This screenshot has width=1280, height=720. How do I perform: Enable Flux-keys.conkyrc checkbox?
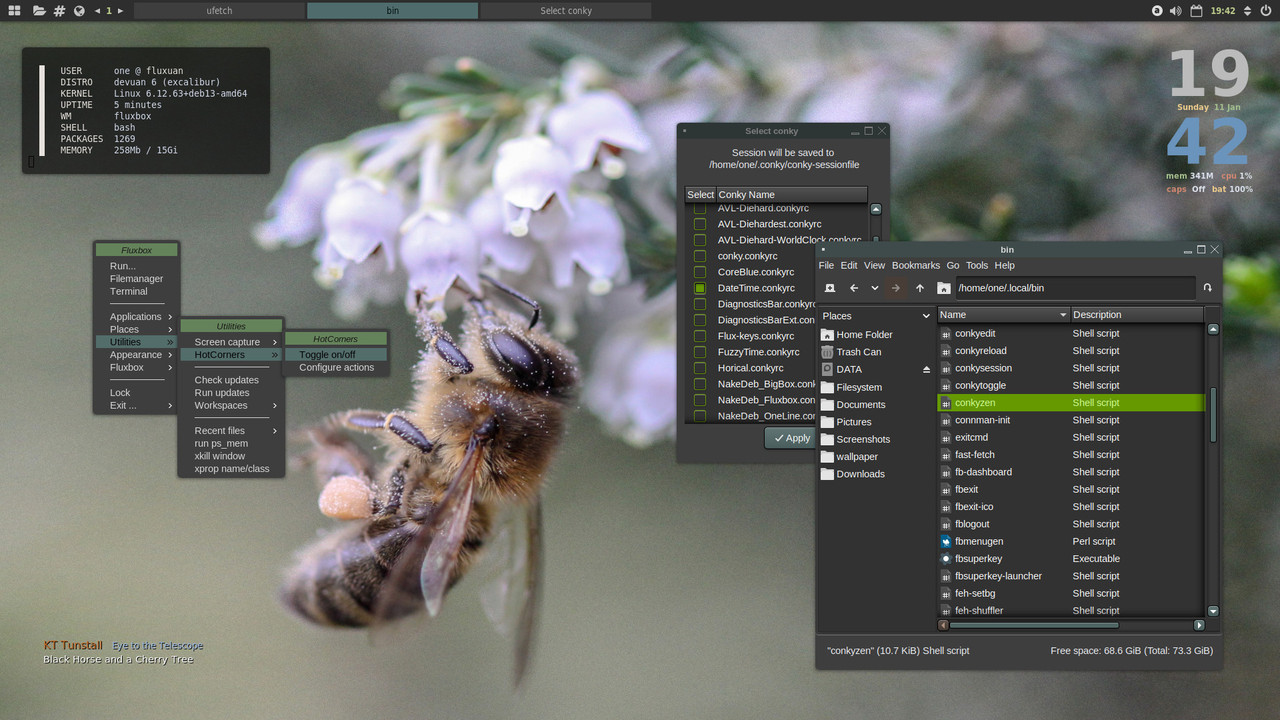click(x=700, y=336)
